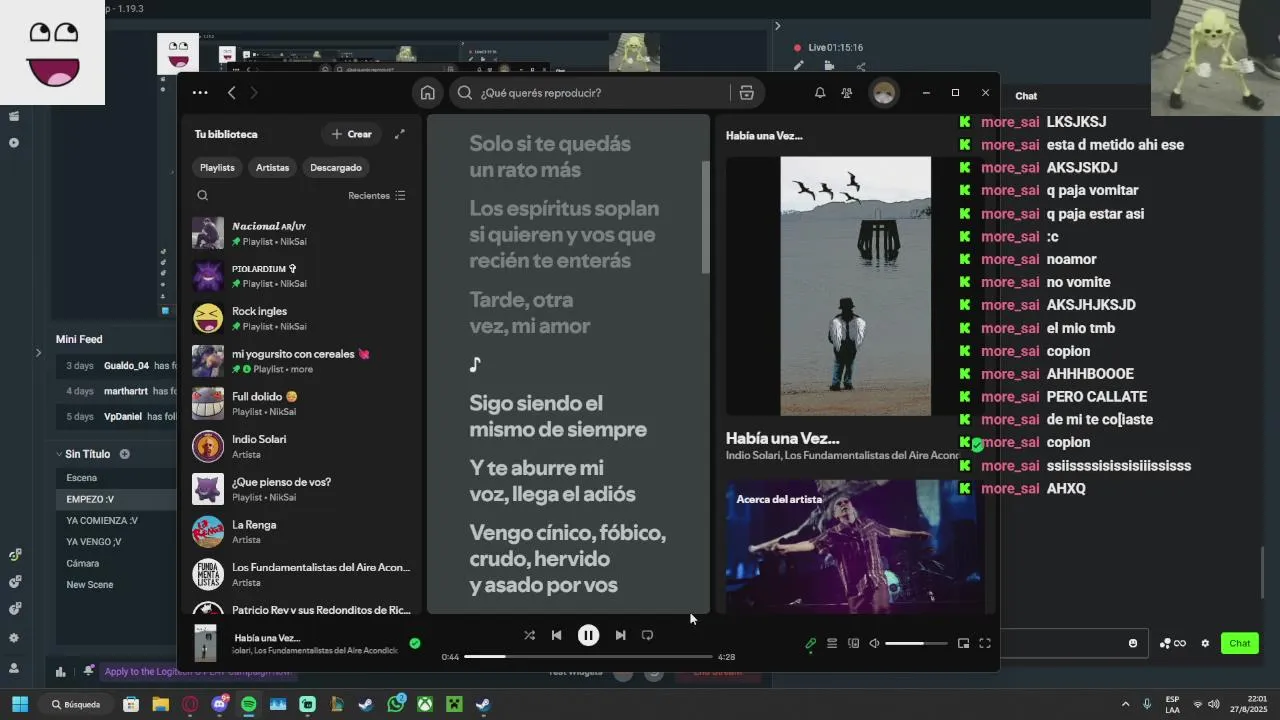Toggle repeat mode
The width and height of the screenshot is (1280, 720).
(x=647, y=635)
